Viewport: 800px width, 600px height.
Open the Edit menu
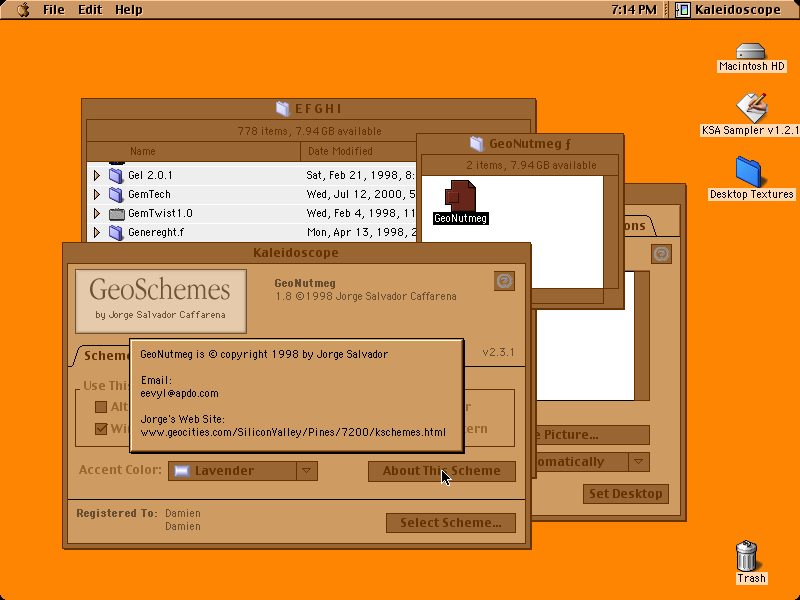click(90, 10)
